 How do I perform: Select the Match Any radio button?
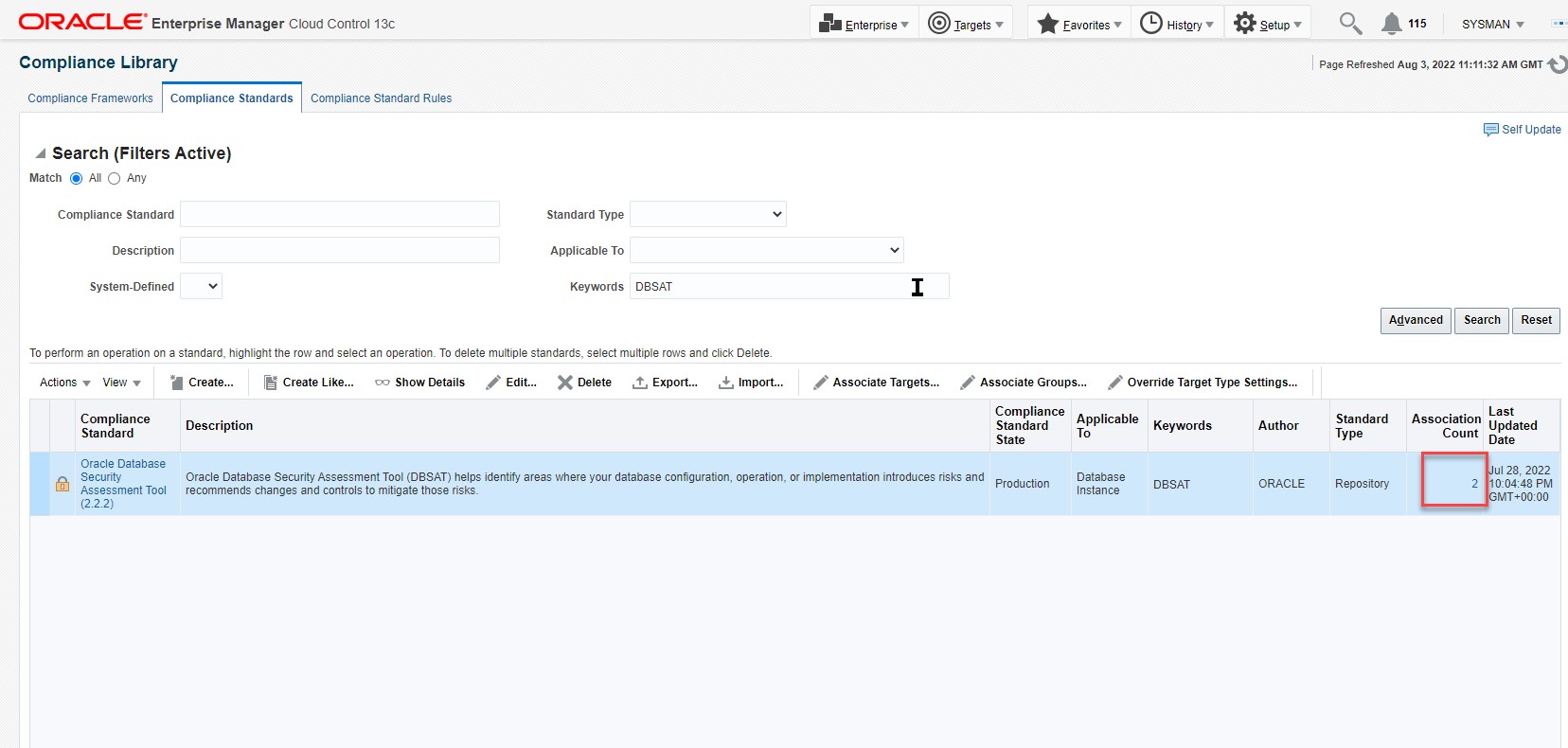pos(115,179)
